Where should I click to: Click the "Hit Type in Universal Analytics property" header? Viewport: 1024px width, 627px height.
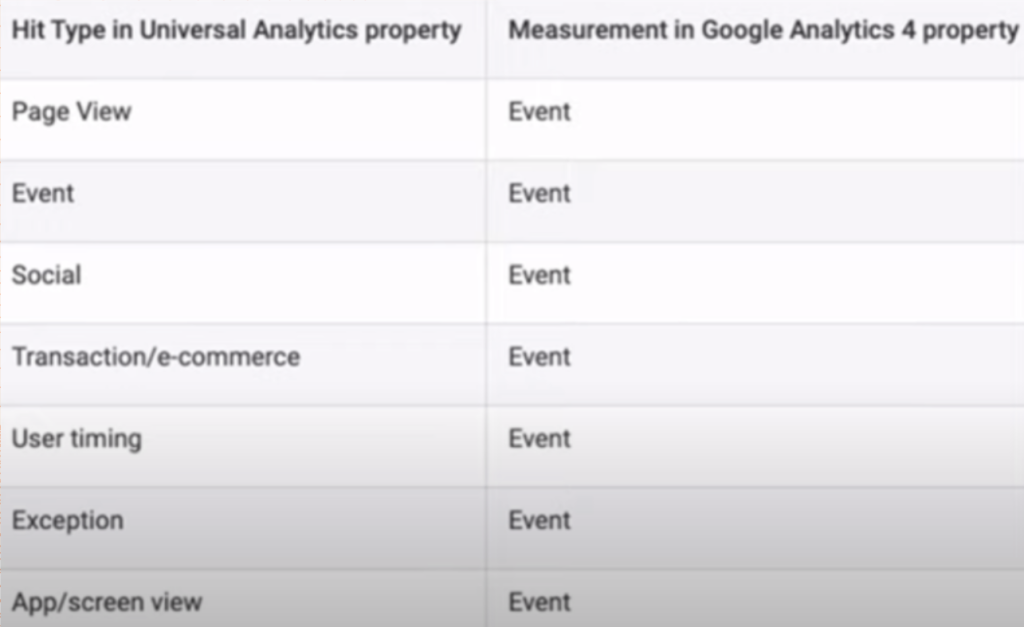[x=236, y=30]
